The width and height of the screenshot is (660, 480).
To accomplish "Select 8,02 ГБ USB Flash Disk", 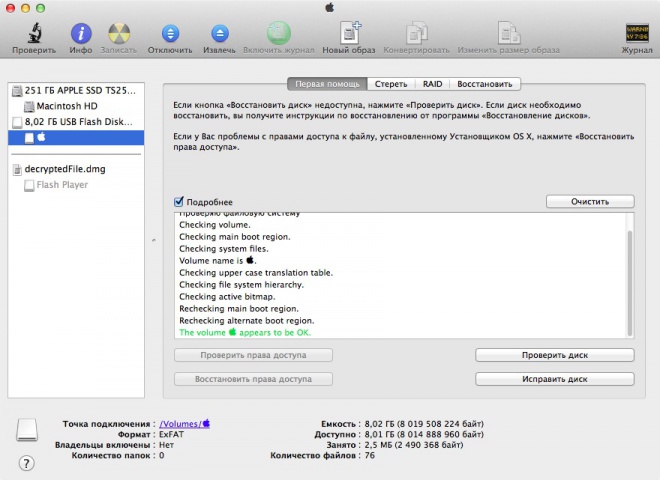I will 76,122.
